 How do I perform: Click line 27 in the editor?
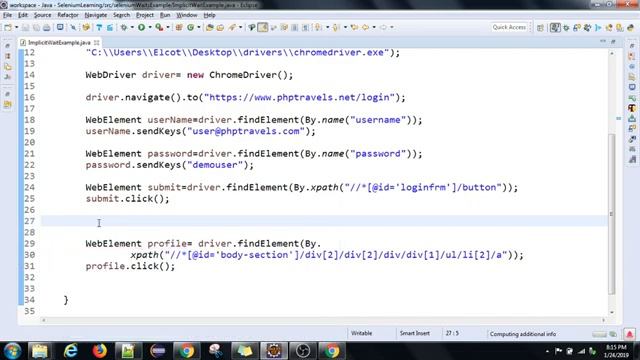coord(324,221)
